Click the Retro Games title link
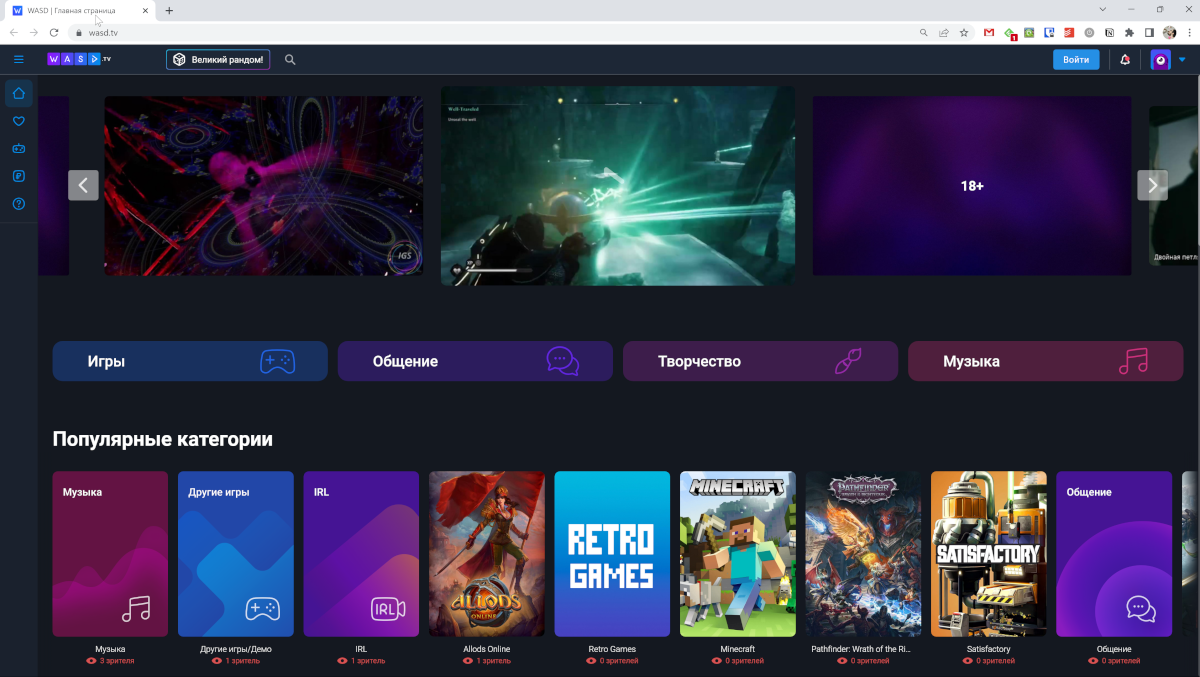Viewport: 1200px width, 677px height. click(612, 649)
